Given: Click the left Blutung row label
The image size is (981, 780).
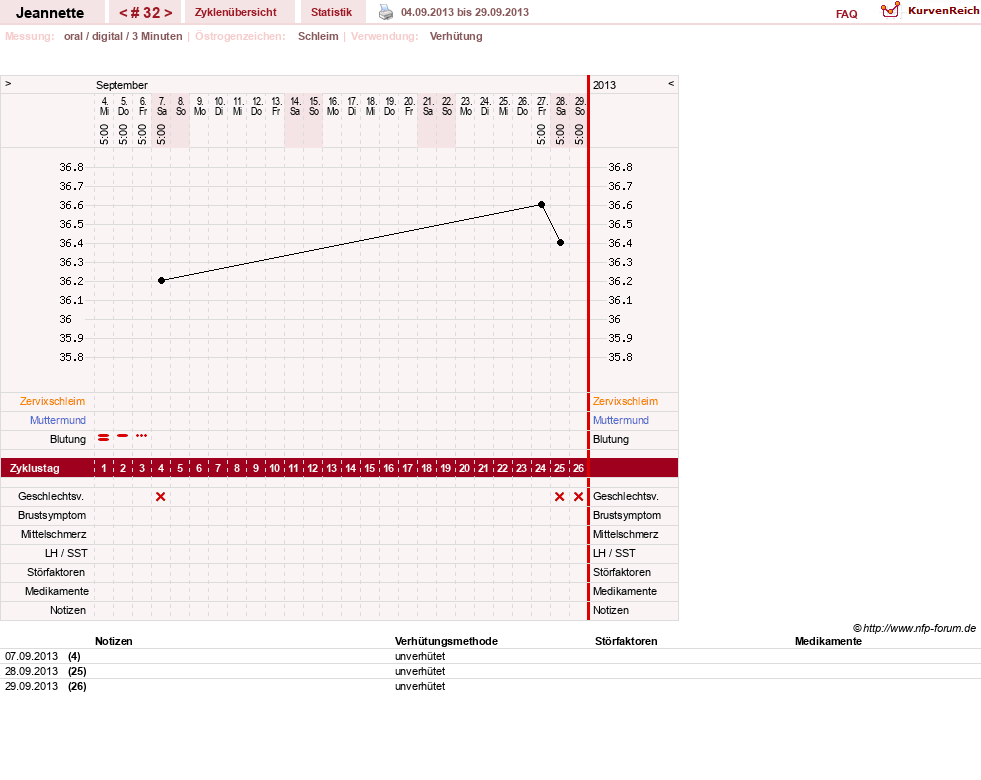Looking at the screenshot, I should click(x=68, y=439).
